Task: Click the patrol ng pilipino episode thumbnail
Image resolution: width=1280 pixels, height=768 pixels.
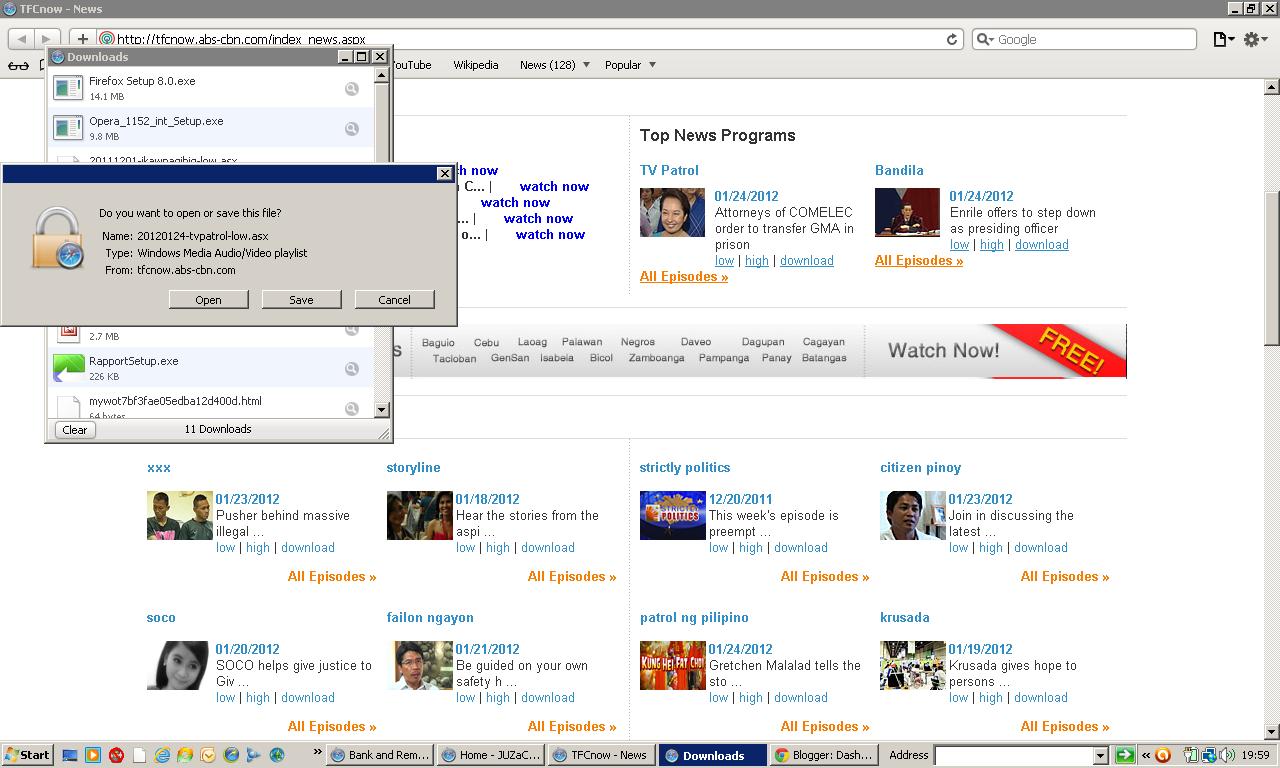Action: point(672,666)
